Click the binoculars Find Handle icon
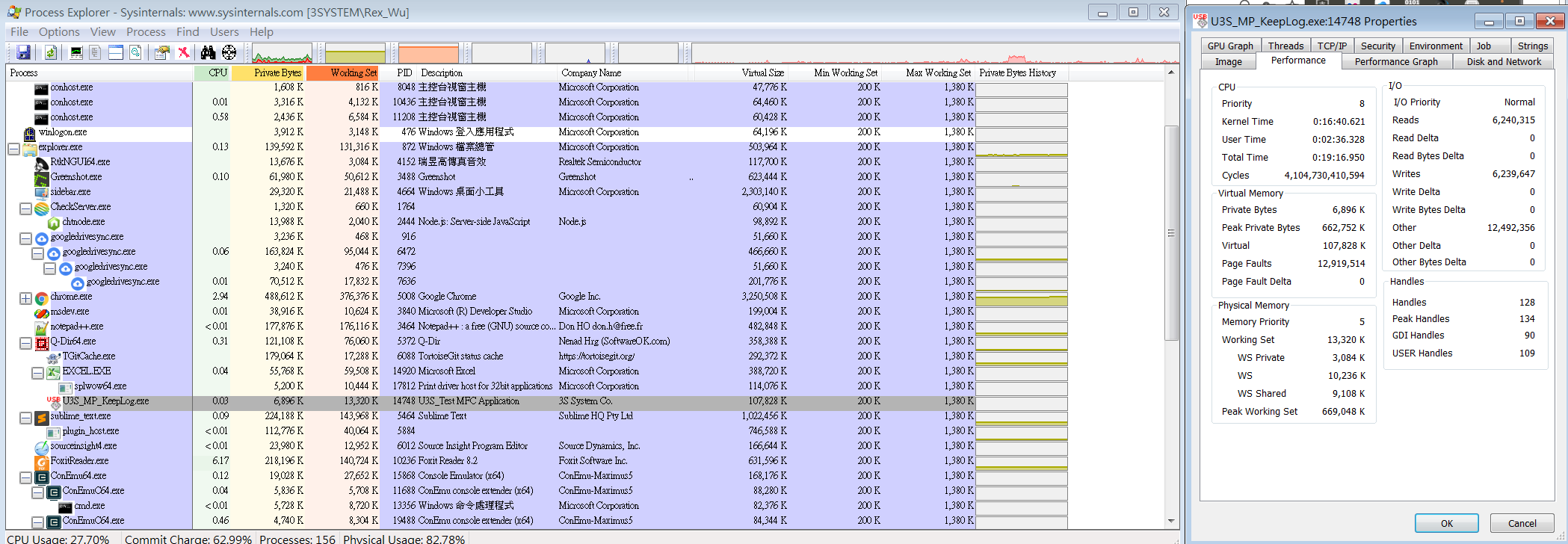Viewport: 1568px width, 544px height. click(x=208, y=52)
